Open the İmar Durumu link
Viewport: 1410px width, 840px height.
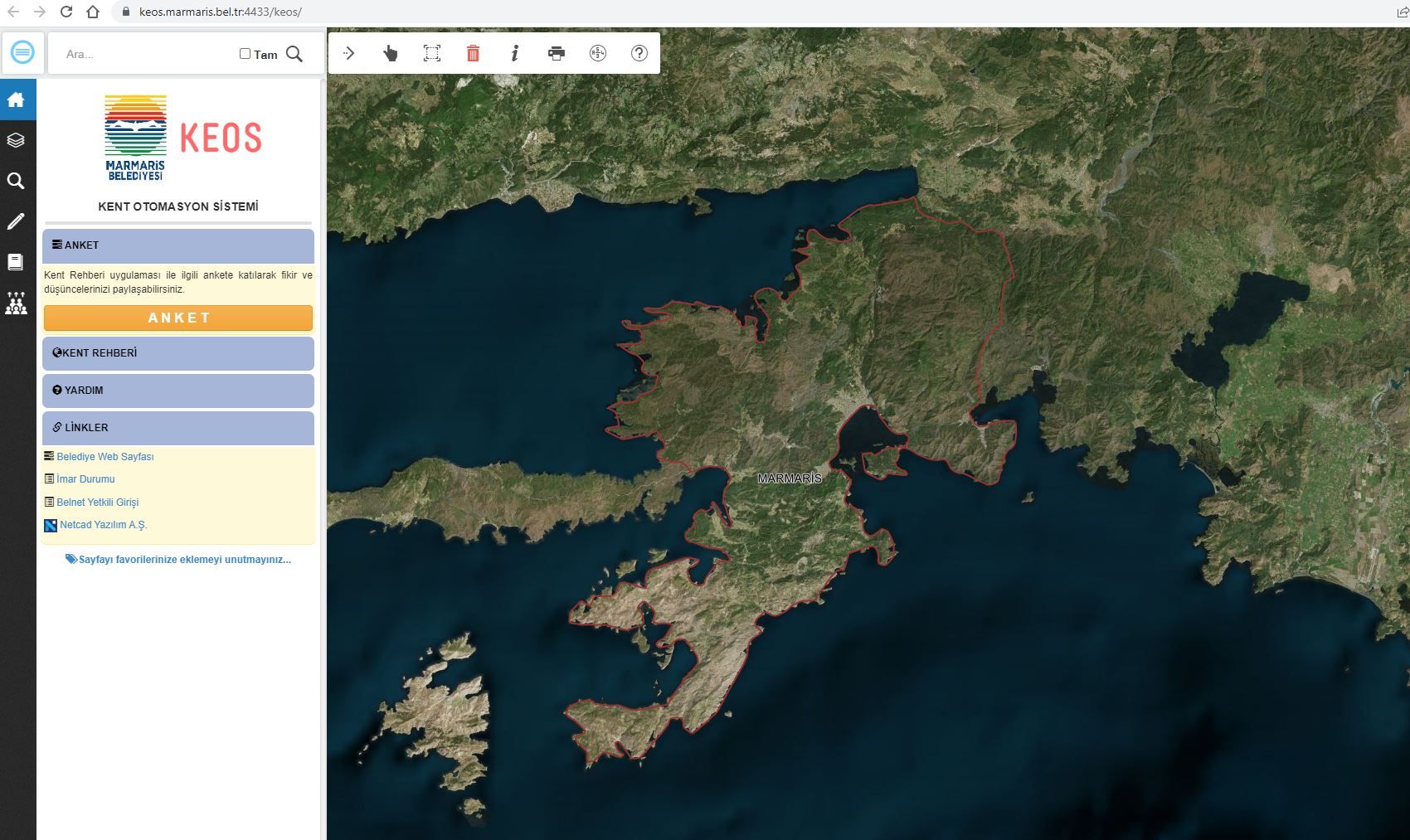[x=85, y=479]
